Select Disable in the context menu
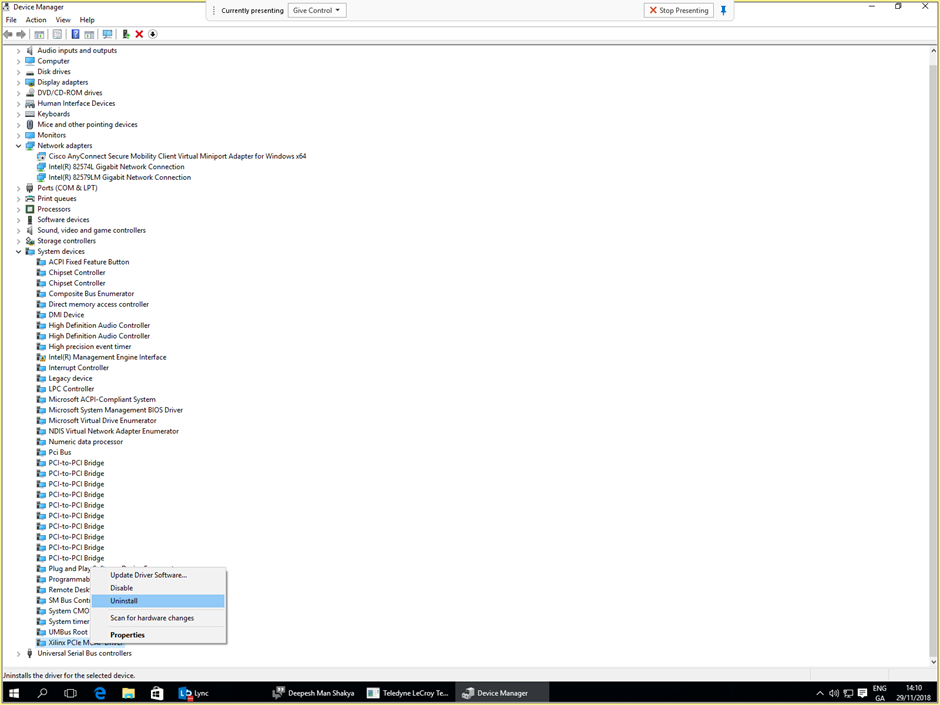 (122, 588)
